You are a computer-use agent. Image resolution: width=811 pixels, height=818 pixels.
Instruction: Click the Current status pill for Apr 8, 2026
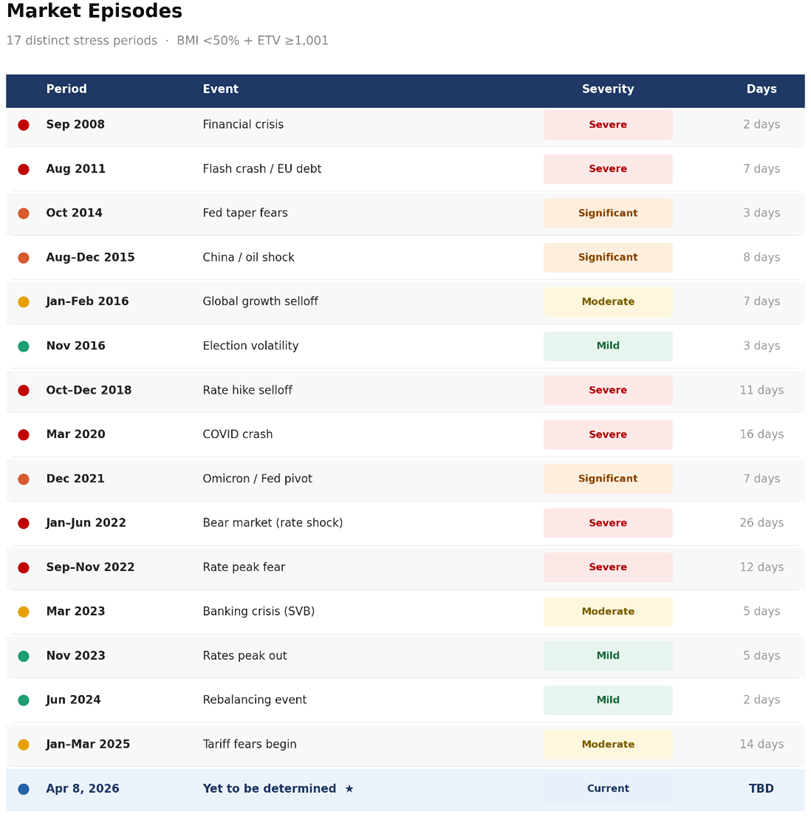607,788
